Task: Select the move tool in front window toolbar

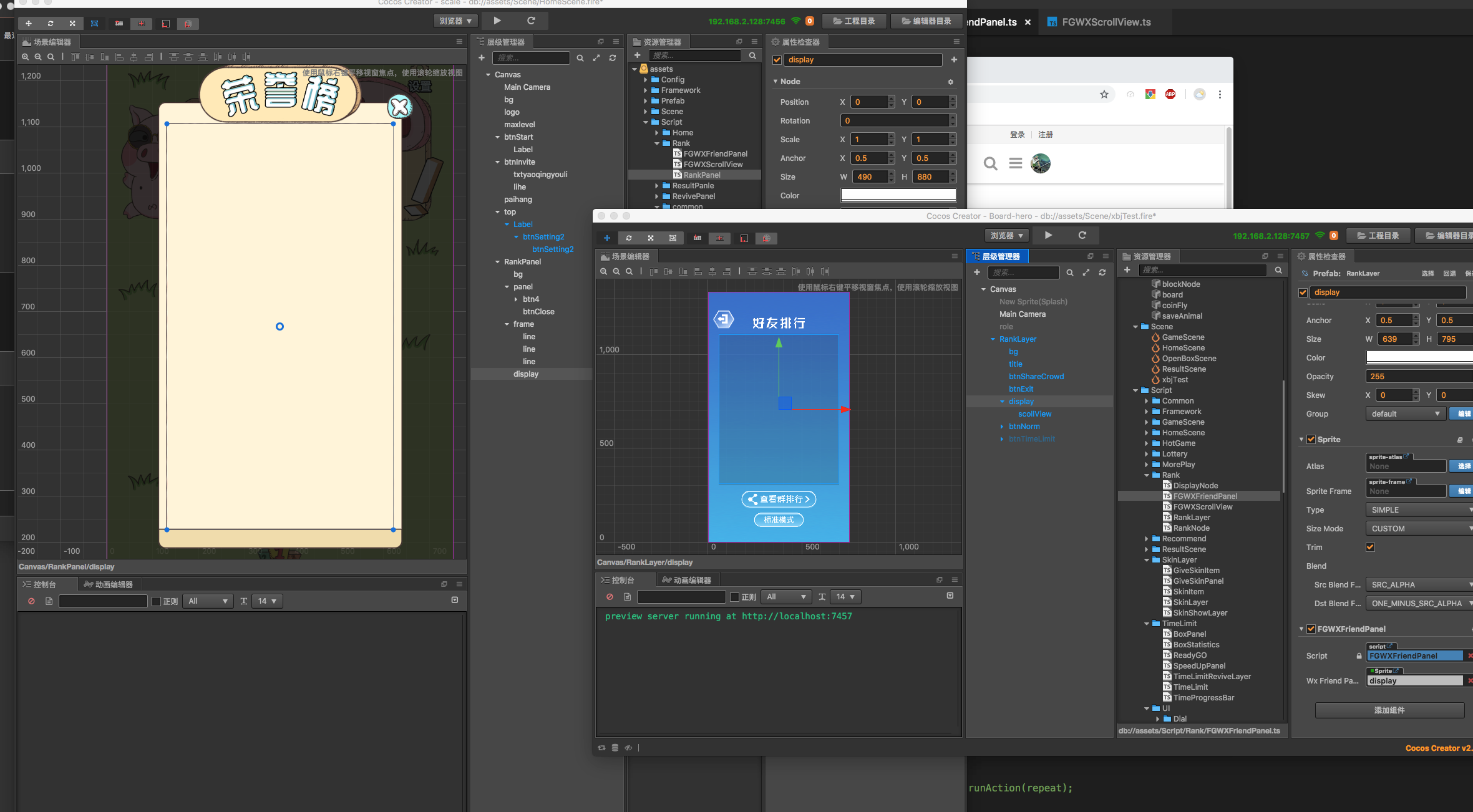Action: tap(606, 238)
